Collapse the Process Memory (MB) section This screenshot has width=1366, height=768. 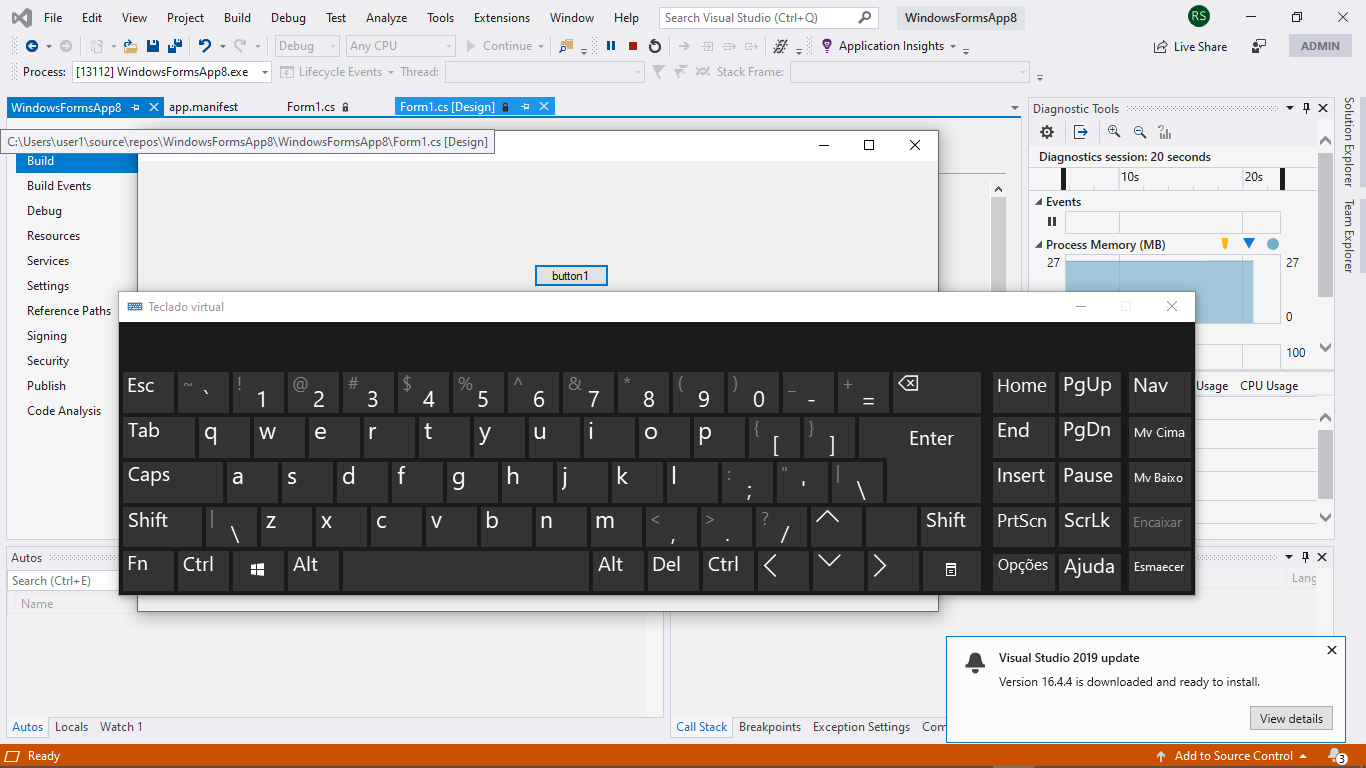click(x=1038, y=245)
